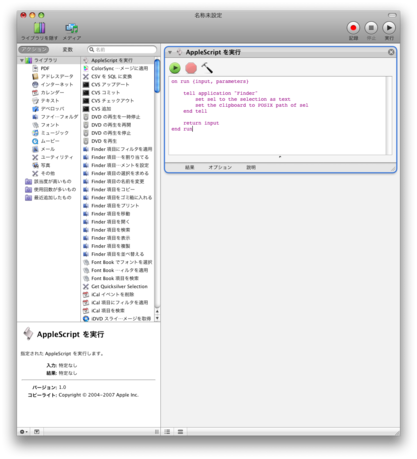Switch to the Actions toggle in the library
Viewport: 417px width, 459px height.
(34, 49)
